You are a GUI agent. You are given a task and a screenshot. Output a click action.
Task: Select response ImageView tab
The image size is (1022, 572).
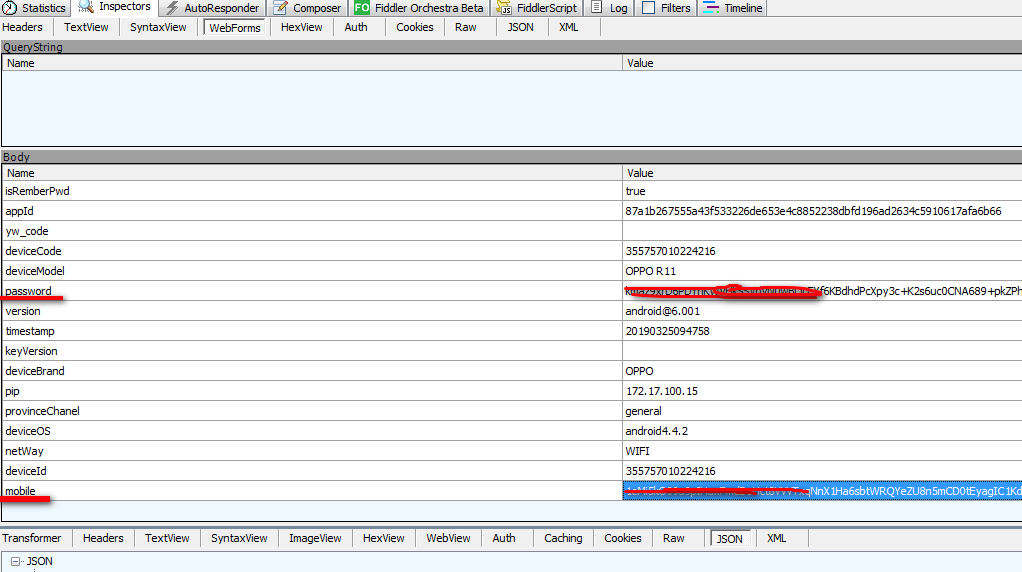pyautogui.click(x=315, y=538)
